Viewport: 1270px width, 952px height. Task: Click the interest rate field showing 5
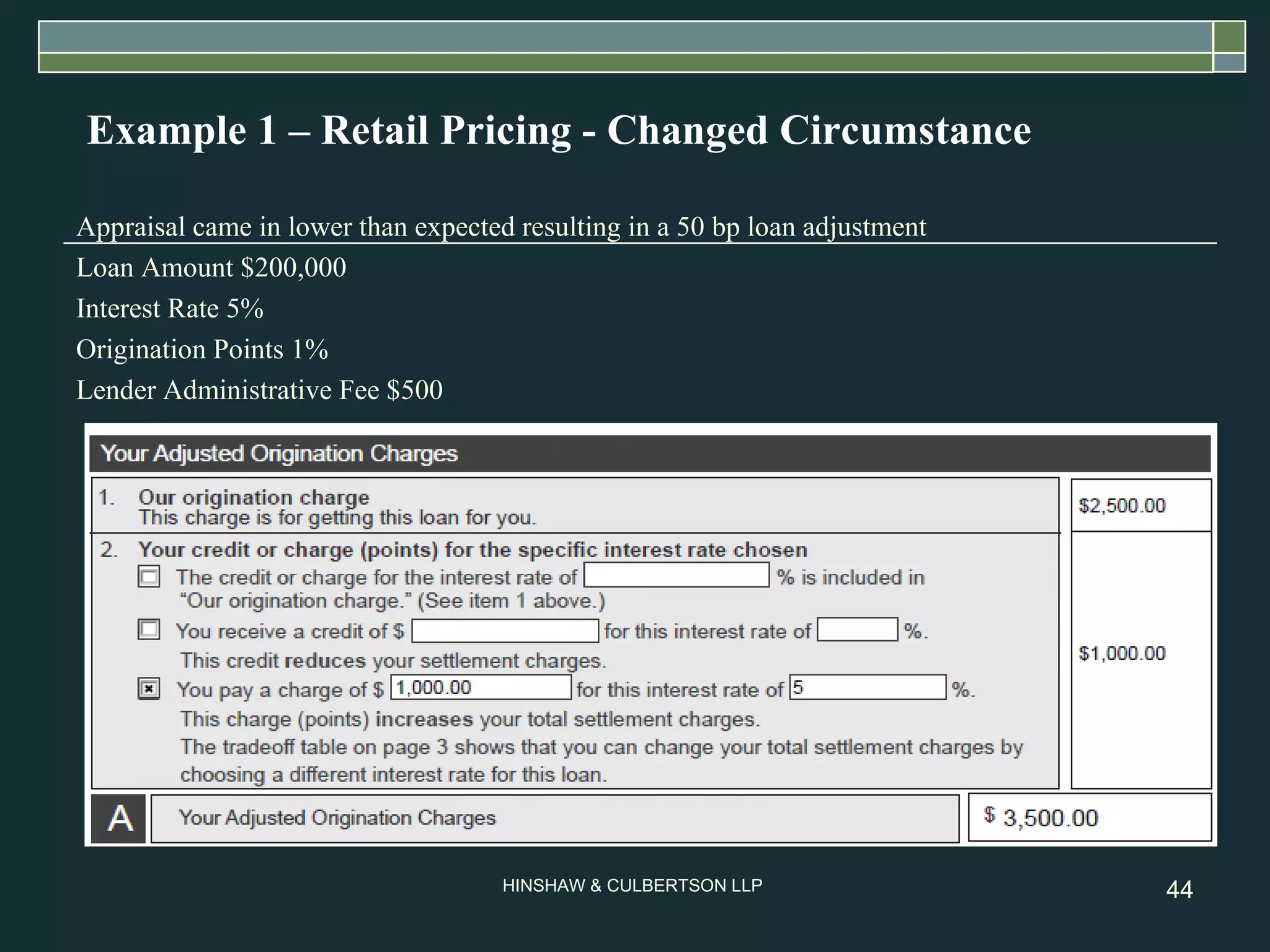[x=868, y=687]
